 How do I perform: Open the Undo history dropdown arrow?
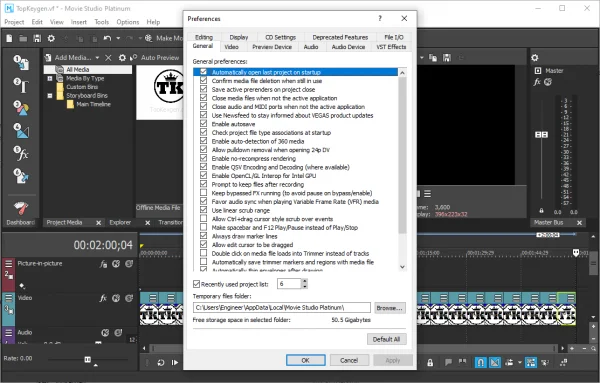click(118, 38)
